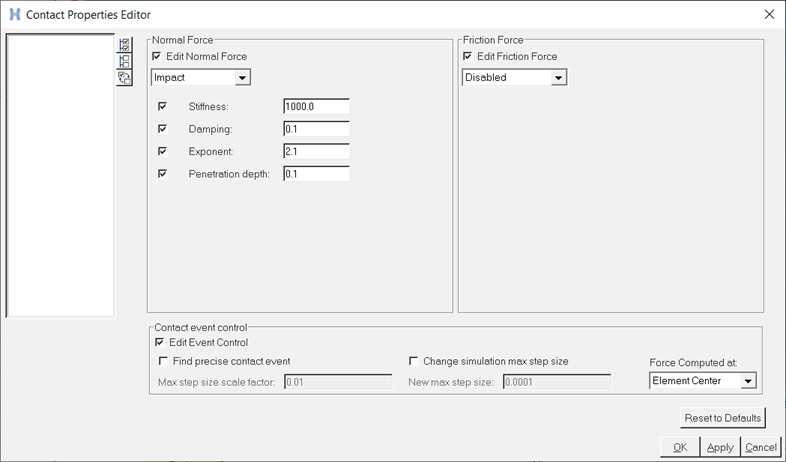Click the app logo icon in the title bar
Screen dimensions: 786x462
(15, 15)
